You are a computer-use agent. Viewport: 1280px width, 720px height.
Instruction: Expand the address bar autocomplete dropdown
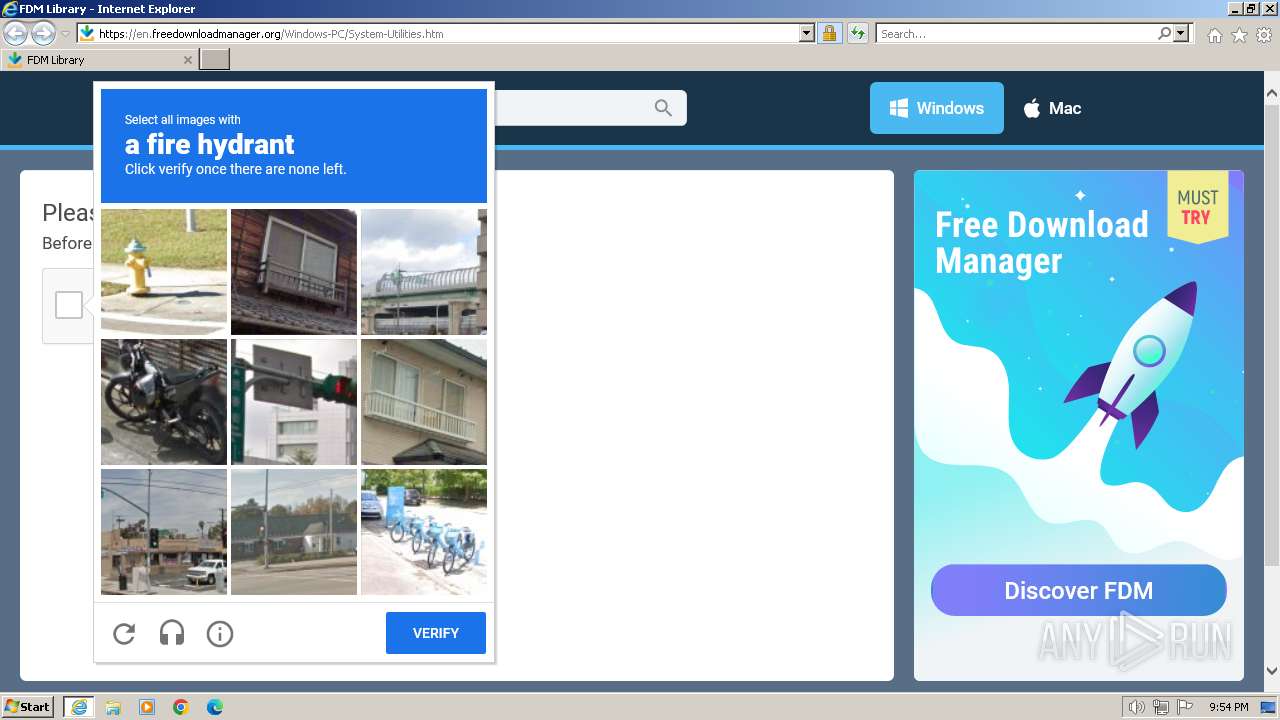tap(807, 33)
